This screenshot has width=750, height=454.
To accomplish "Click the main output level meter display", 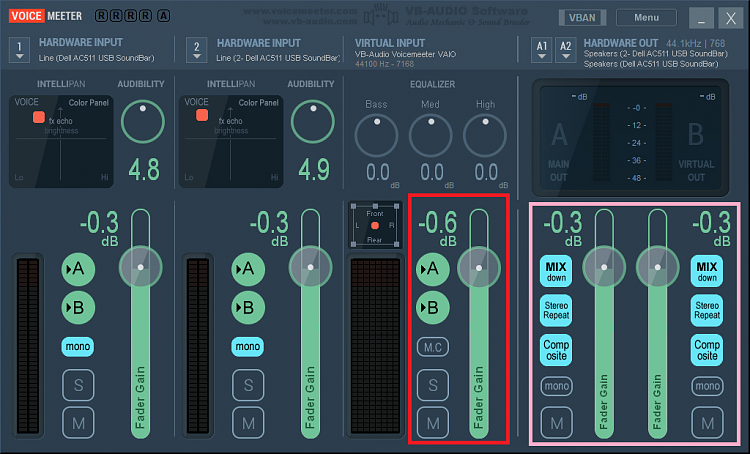I will pos(630,138).
